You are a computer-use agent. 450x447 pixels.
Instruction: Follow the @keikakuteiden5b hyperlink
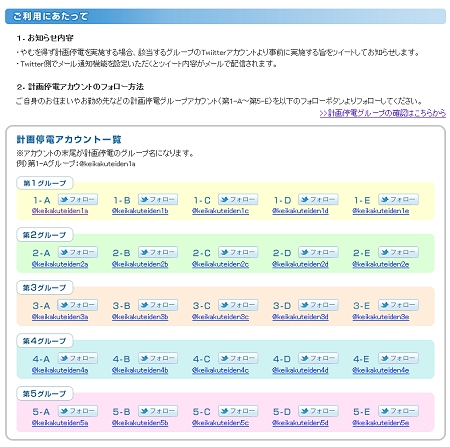[x=140, y=423]
